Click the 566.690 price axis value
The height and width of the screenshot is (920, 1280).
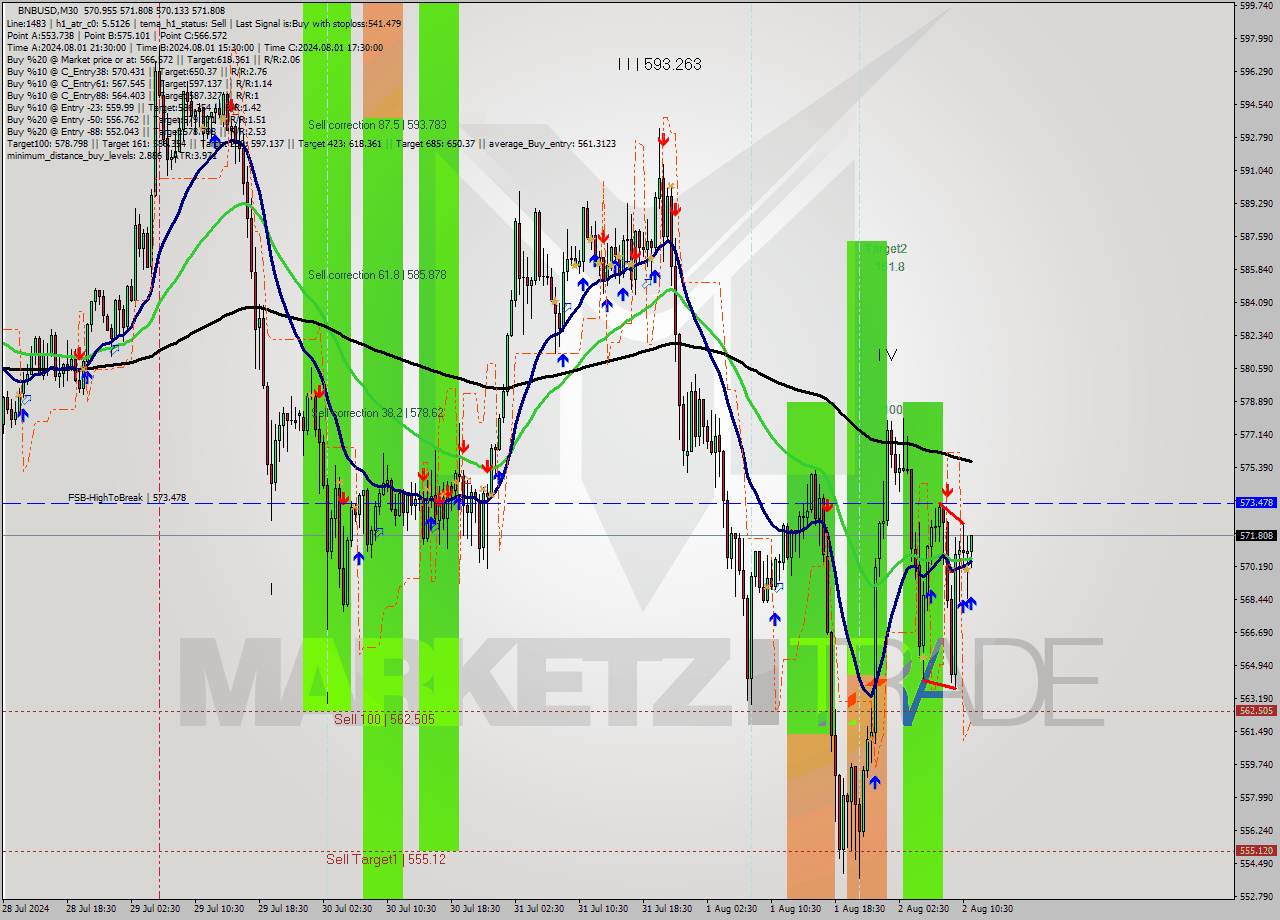pyautogui.click(x=1256, y=632)
